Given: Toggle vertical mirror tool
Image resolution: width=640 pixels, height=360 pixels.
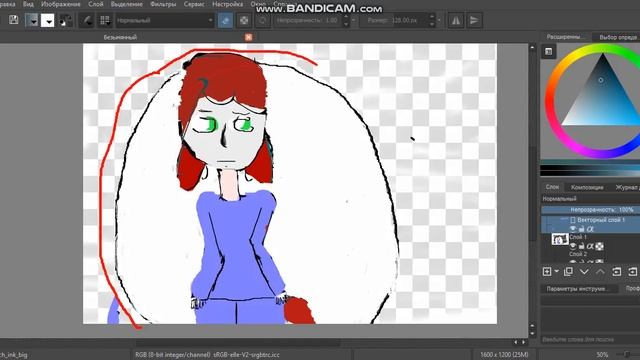Looking at the screenshot, I should pyautogui.click(x=474, y=20).
